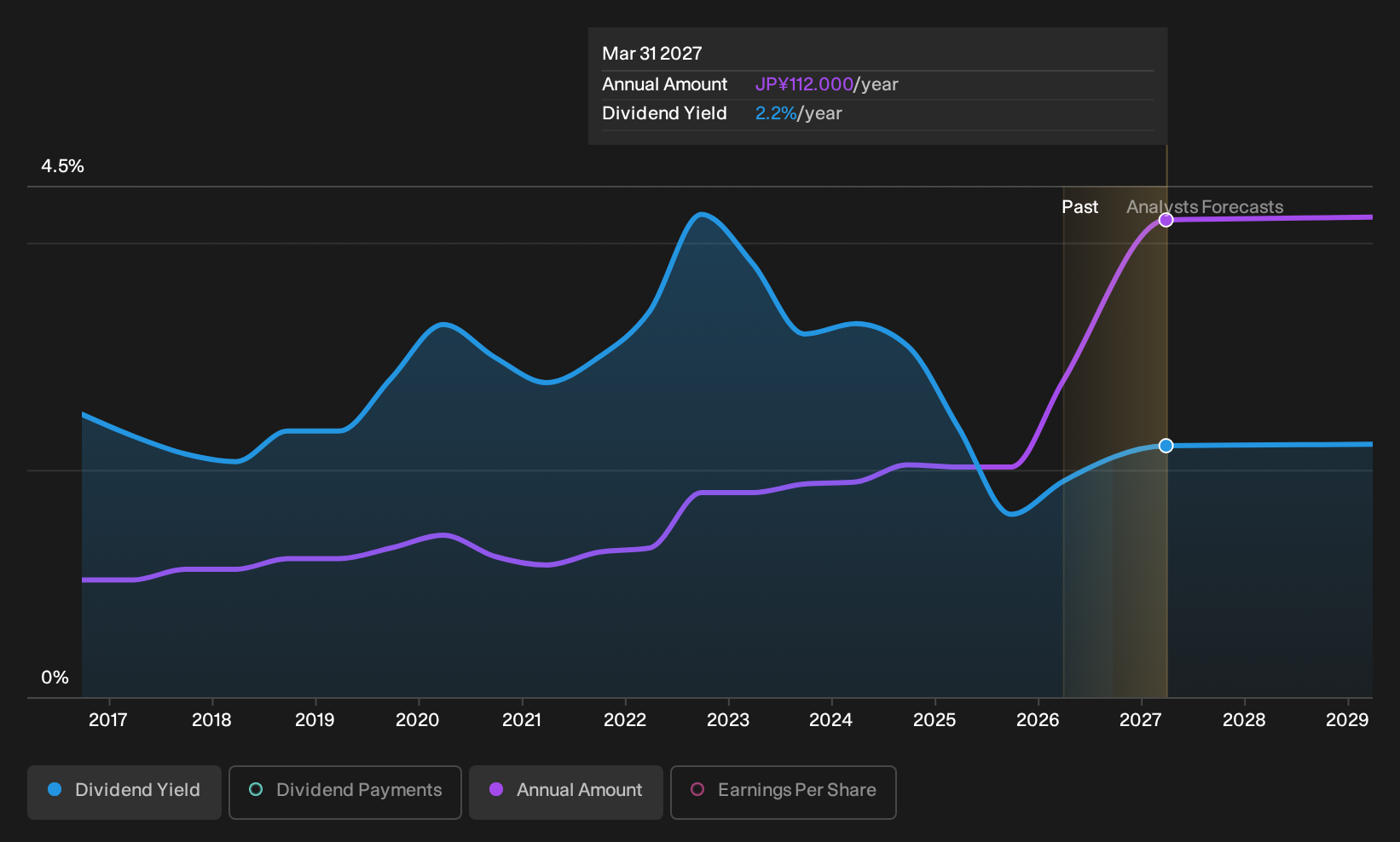Select the purple Annual Amount data point marker
The image size is (1400, 842).
(1166, 220)
